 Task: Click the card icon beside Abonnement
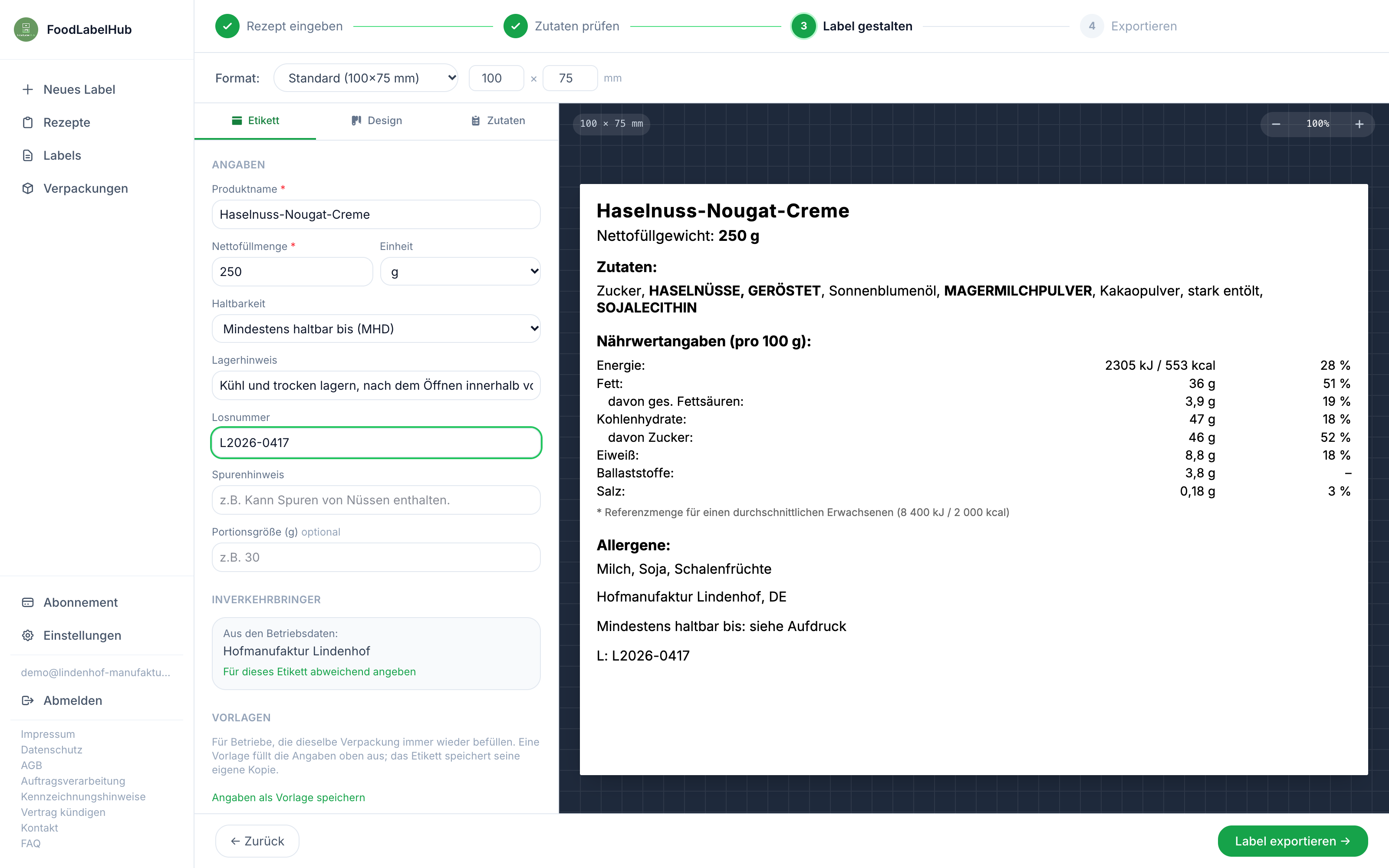coord(27,602)
